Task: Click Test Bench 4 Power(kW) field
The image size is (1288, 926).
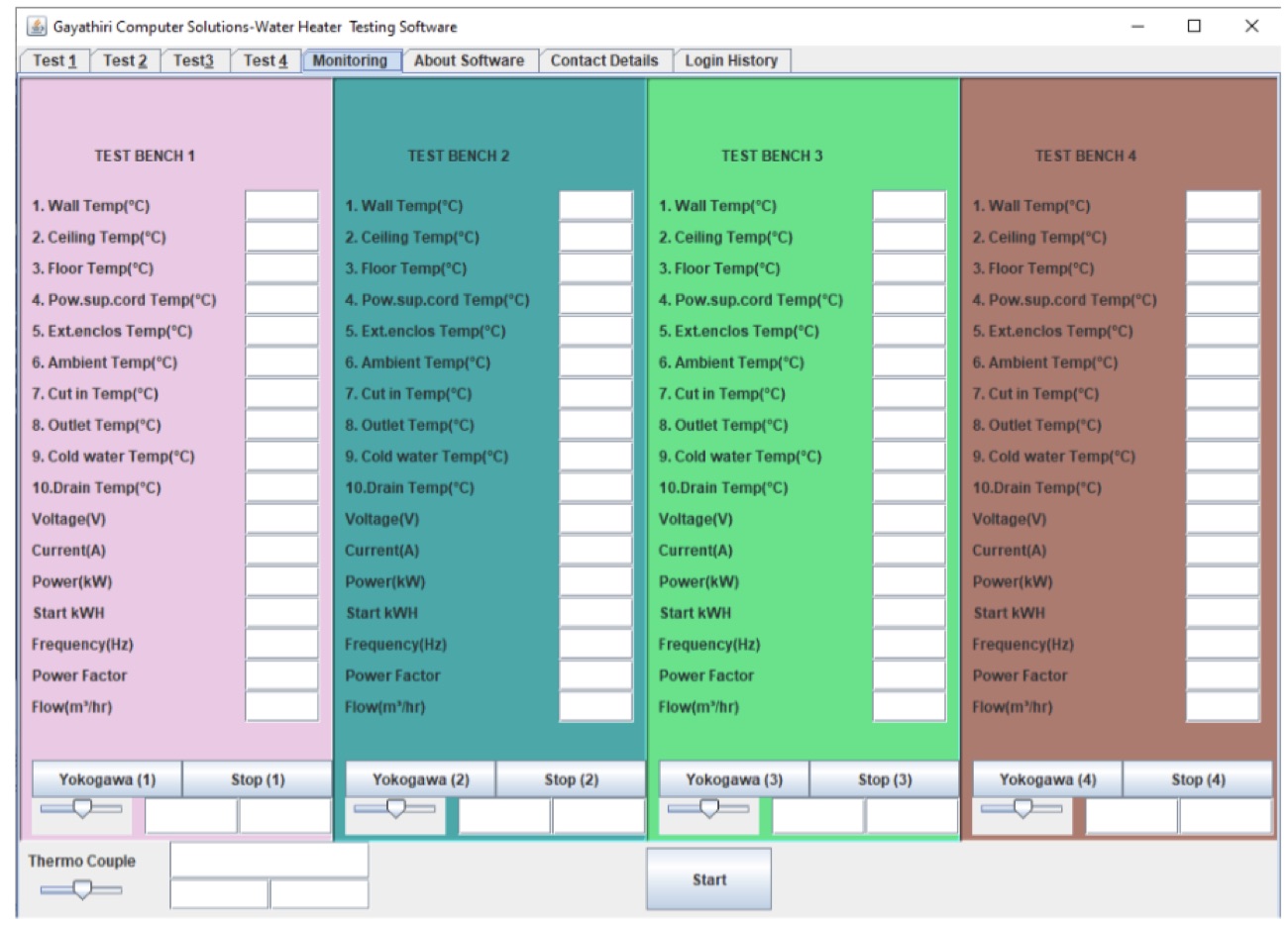Action: point(1224,581)
